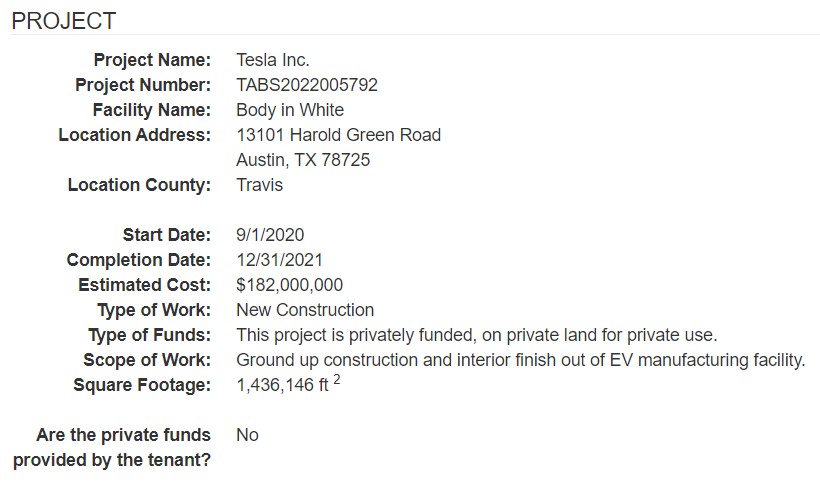
Task: Select project number TABS2022005792
Action: click(306, 85)
